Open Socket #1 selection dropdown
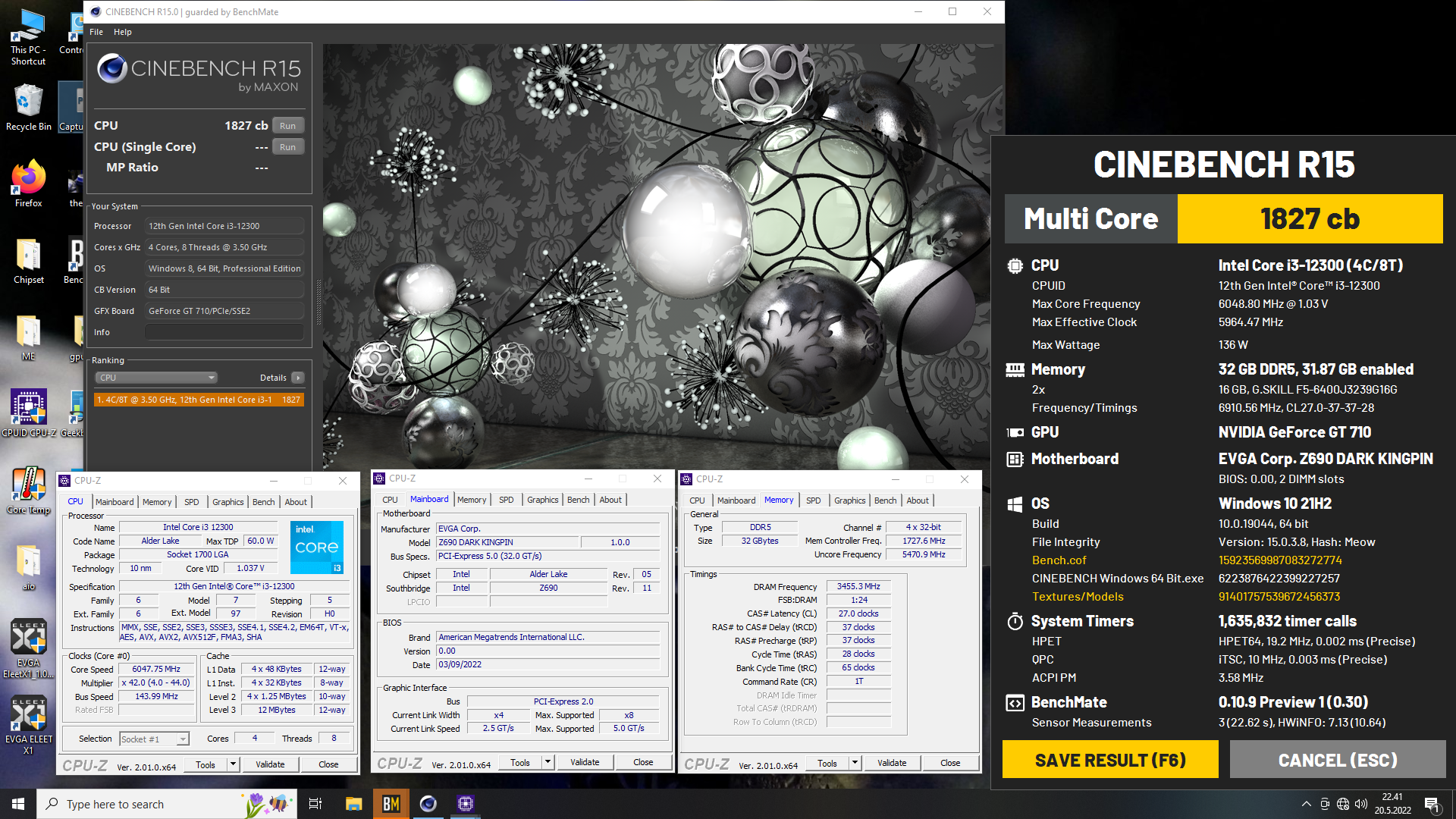Viewport: 1456px width, 819px height. 154,739
